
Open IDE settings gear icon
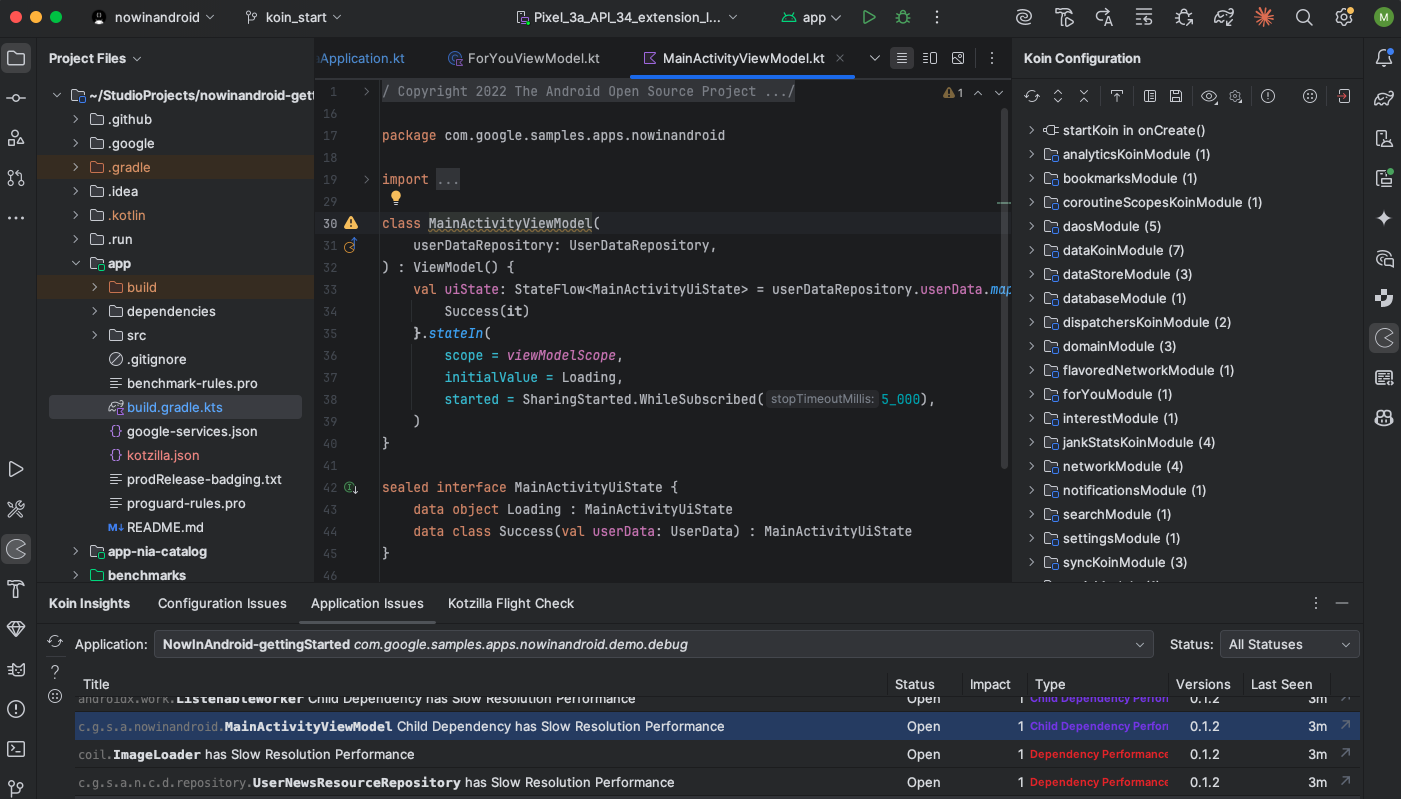[x=1344, y=17]
